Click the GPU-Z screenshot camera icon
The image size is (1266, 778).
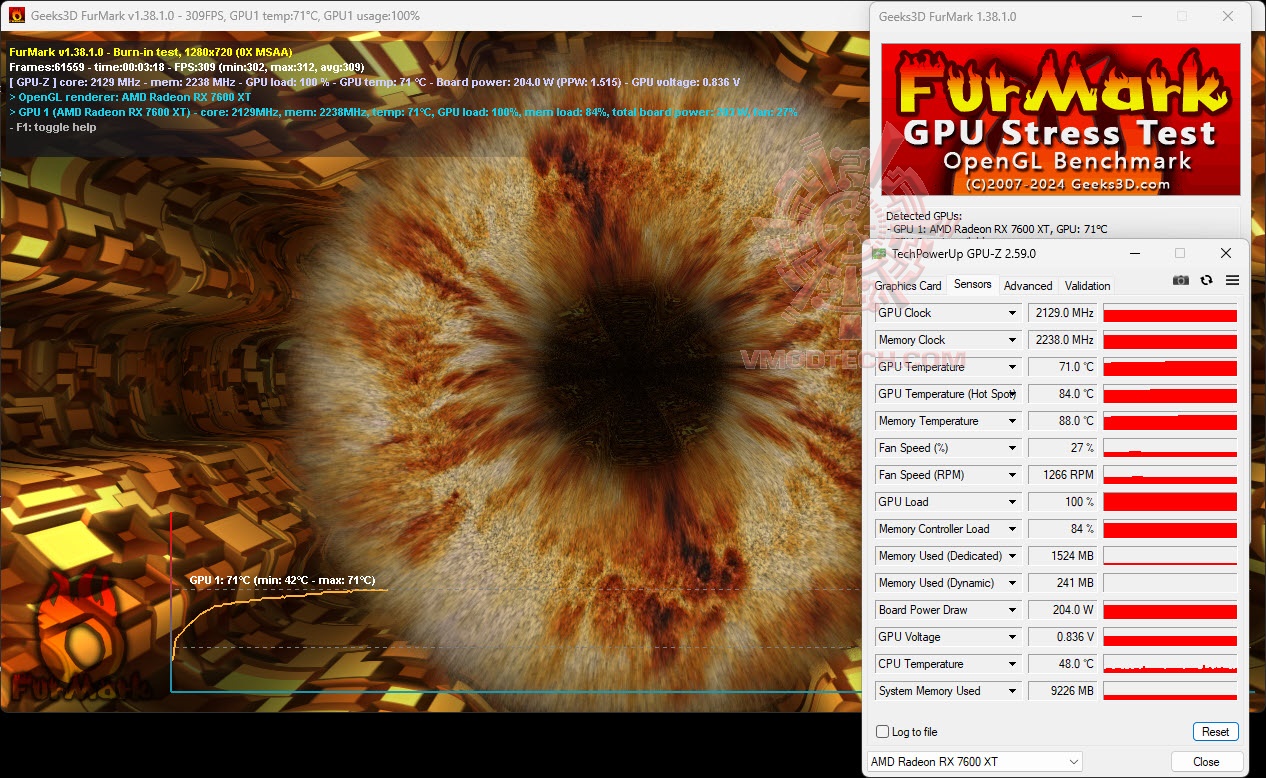[x=1181, y=281]
